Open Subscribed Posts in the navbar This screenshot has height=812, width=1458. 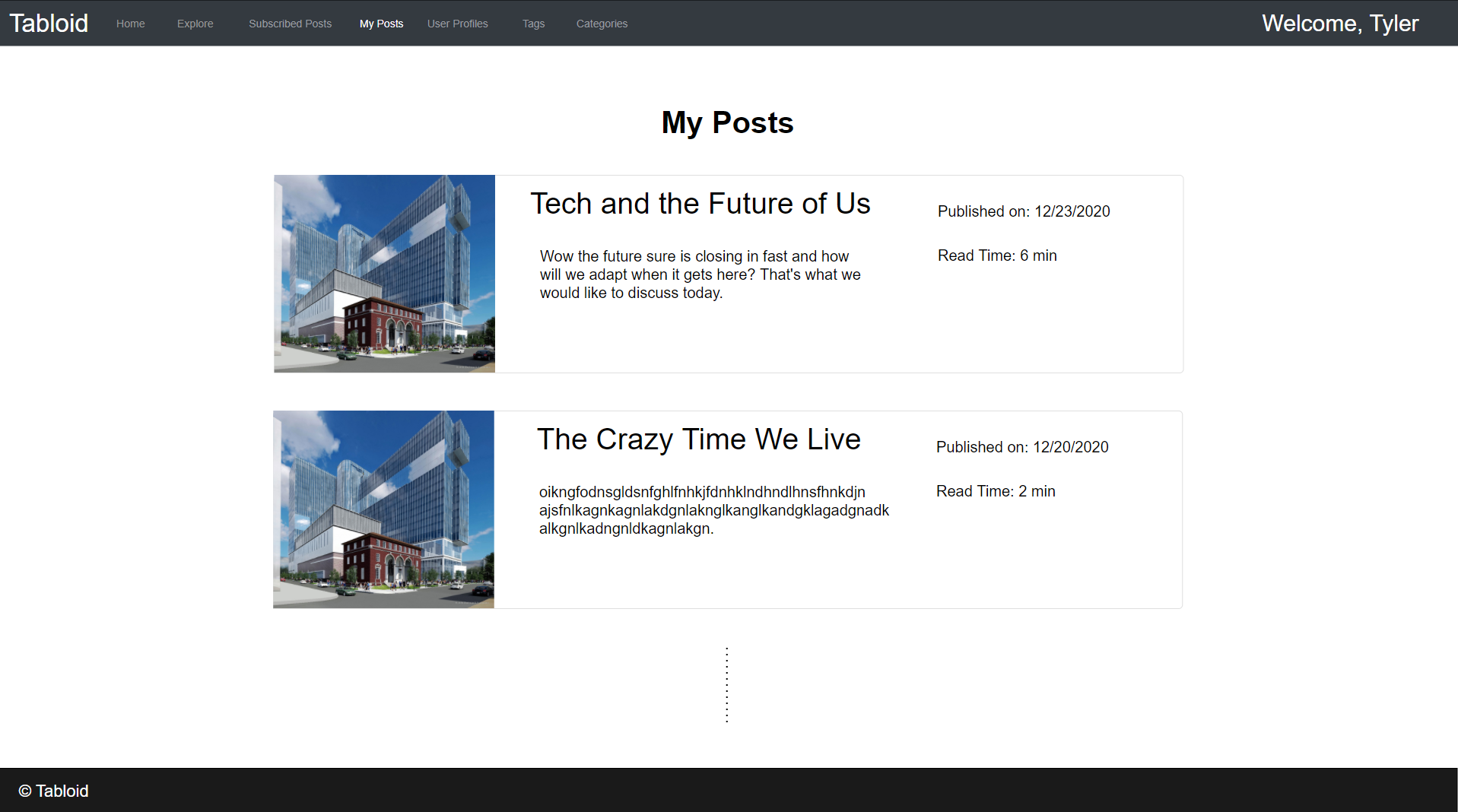[290, 24]
